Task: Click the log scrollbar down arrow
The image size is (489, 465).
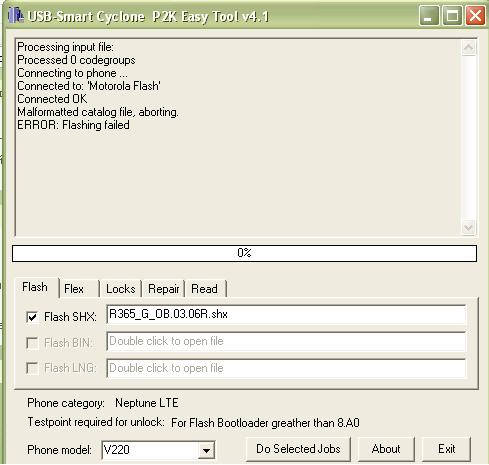Action: pyautogui.click(x=469, y=228)
